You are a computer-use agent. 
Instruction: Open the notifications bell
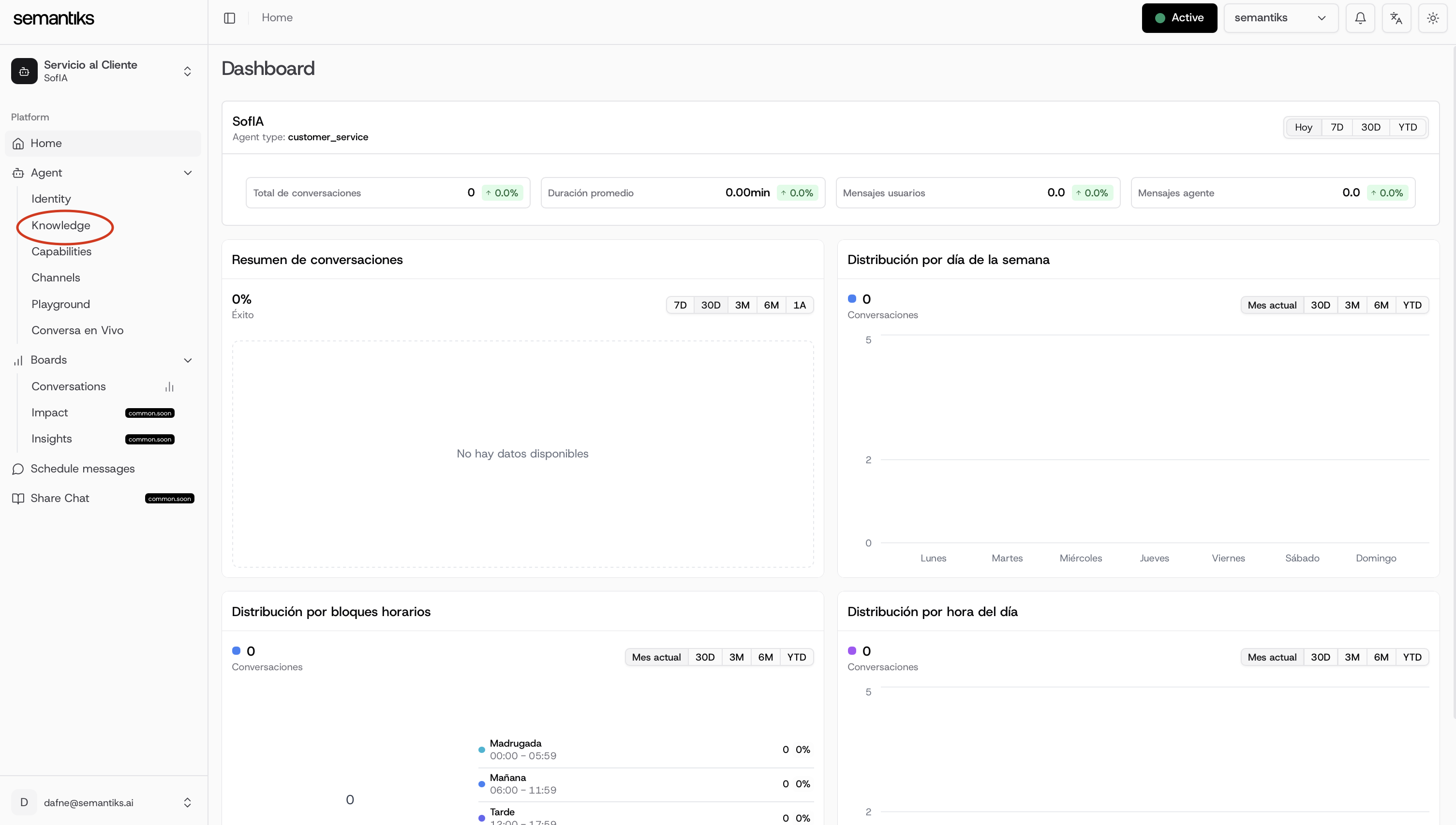click(1360, 18)
